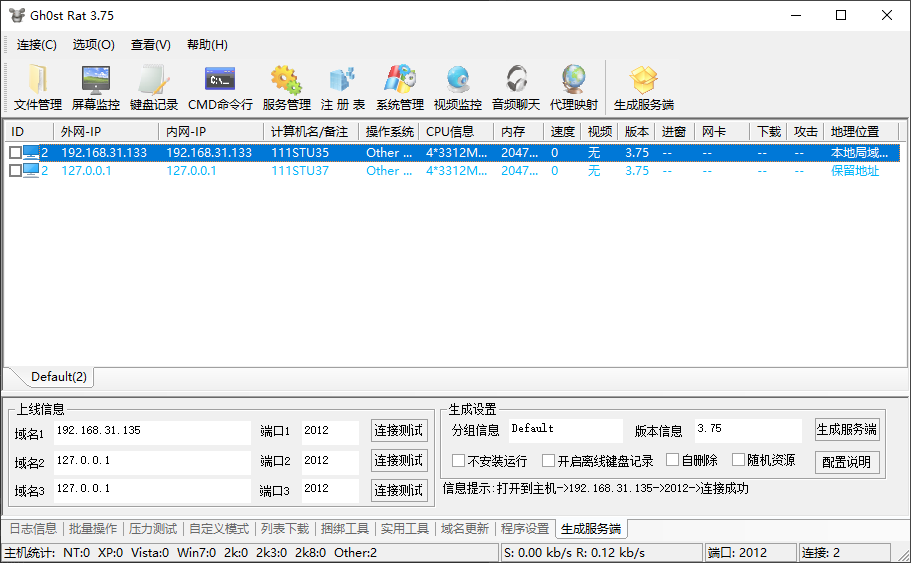Click the 111STU35 computer name cell
This screenshot has width=911, height=563.
[300, 153]
